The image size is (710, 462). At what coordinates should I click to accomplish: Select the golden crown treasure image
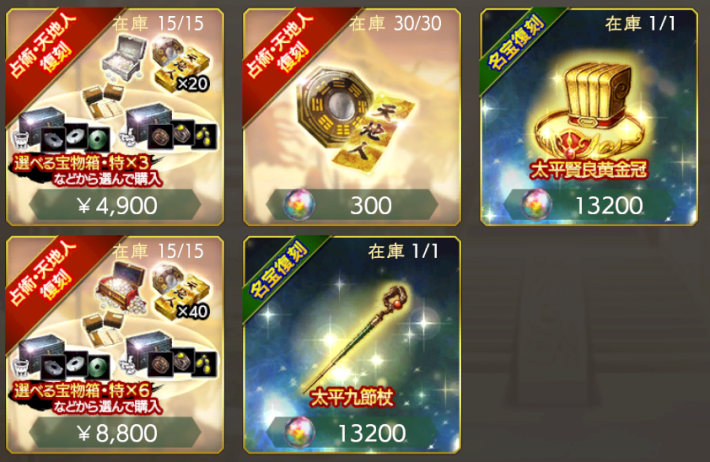click(x=589, y=111)
